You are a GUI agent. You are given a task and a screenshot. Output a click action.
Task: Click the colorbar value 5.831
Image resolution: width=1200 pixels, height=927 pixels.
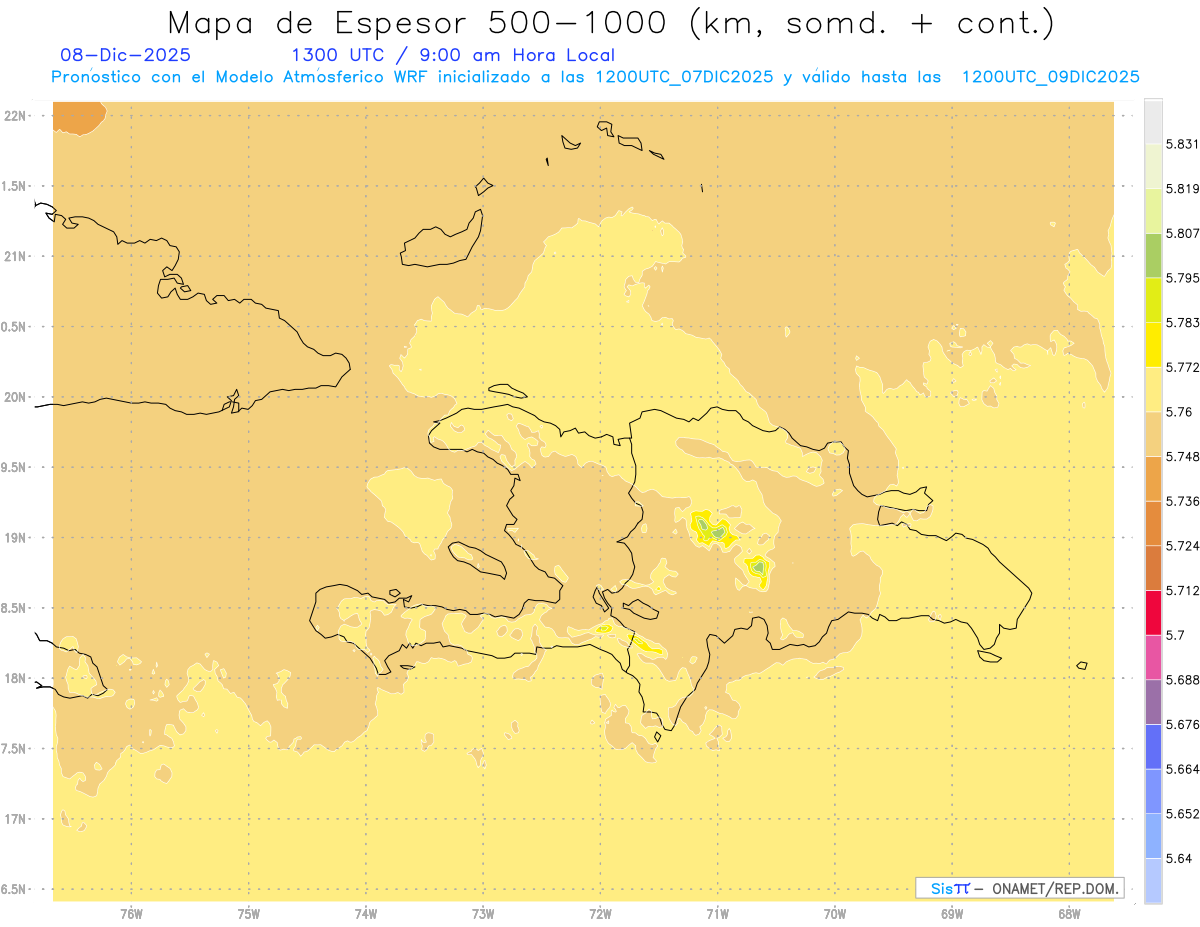click(1183, 144)
